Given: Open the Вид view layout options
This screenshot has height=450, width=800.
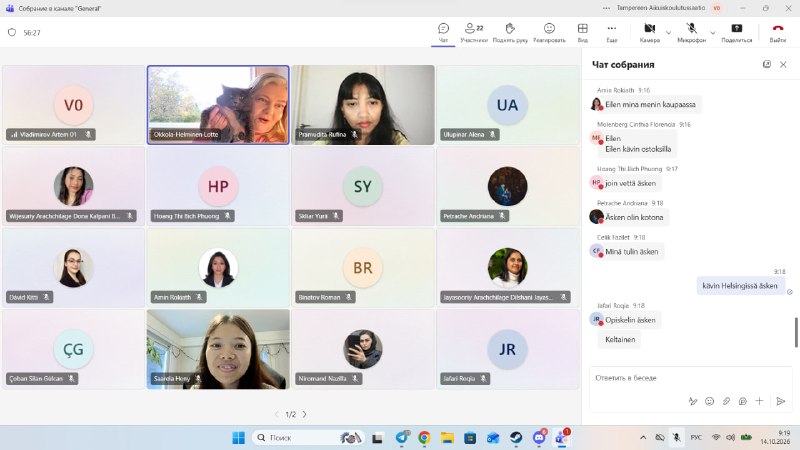Looking at the screenshot, I should coord(582,32).
